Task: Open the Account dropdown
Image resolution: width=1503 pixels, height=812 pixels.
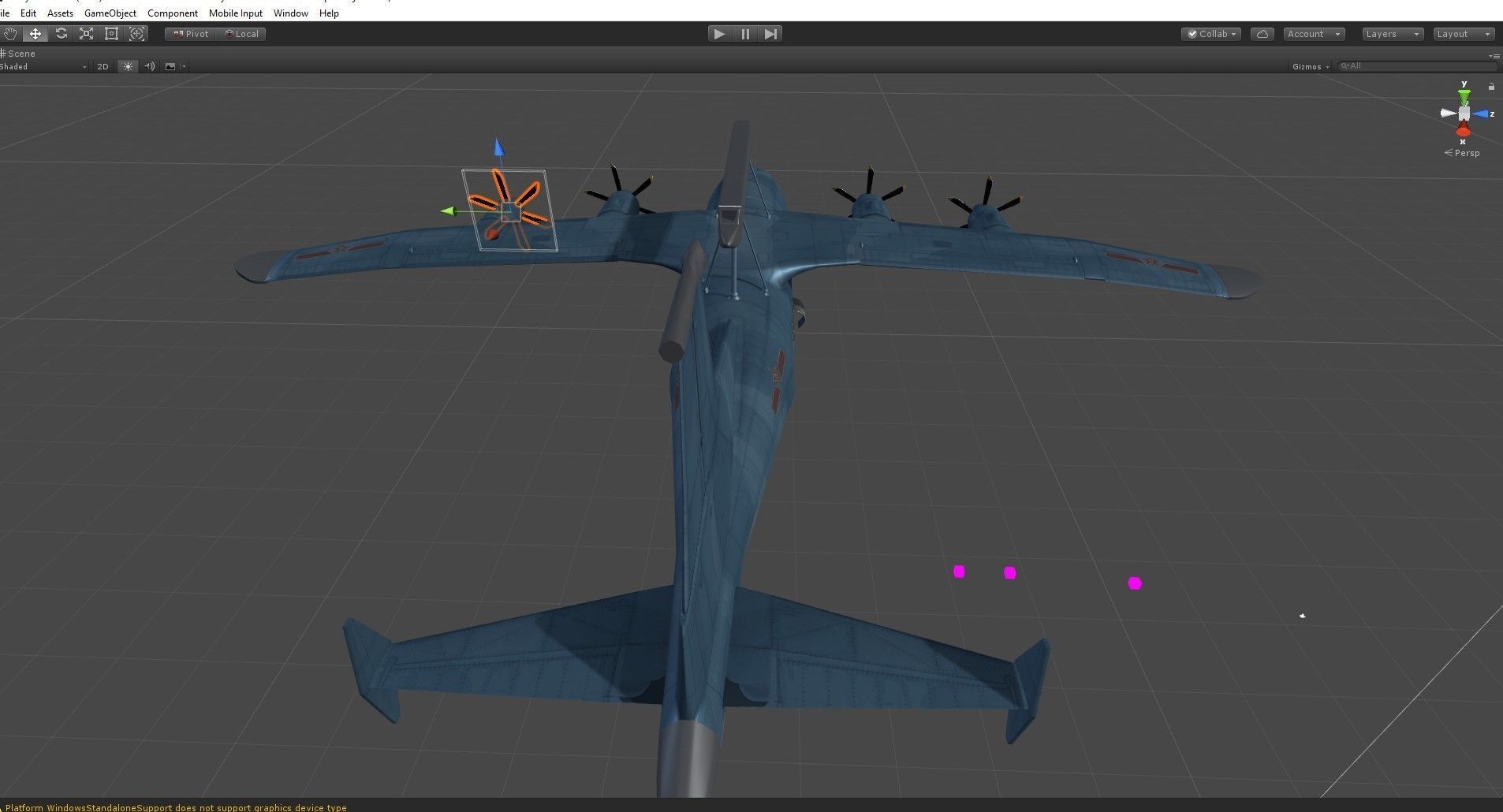Action: point(1314,34)
